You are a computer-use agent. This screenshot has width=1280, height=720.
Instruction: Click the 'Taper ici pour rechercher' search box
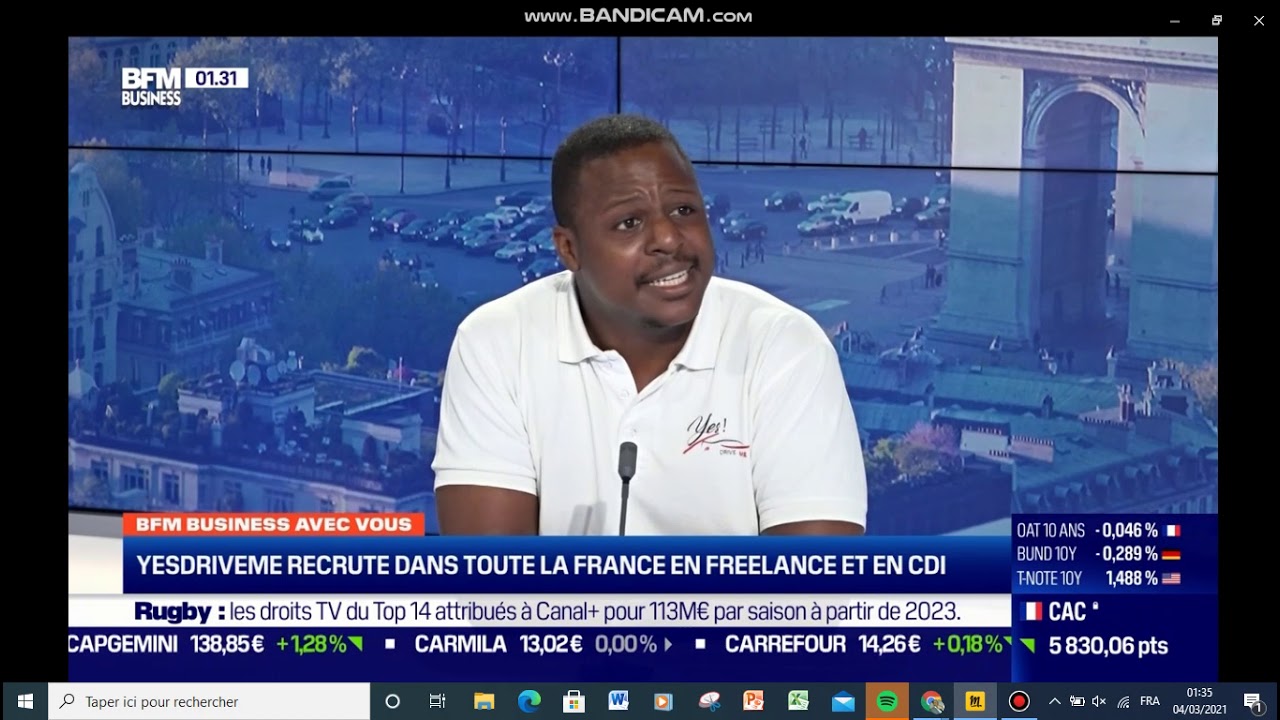click(x=209, y=701)
